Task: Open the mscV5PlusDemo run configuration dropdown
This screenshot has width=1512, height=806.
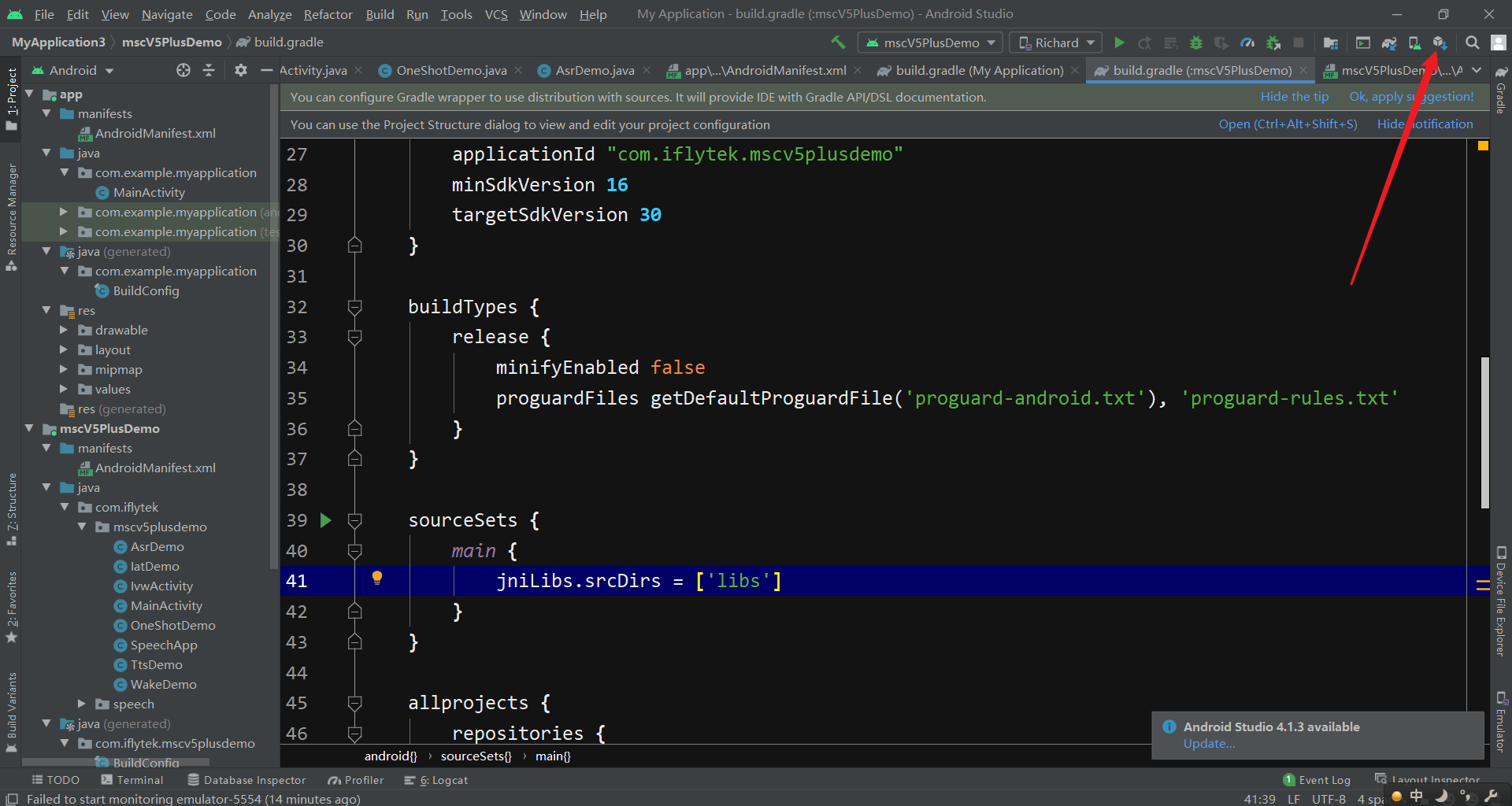Action: 931,43
